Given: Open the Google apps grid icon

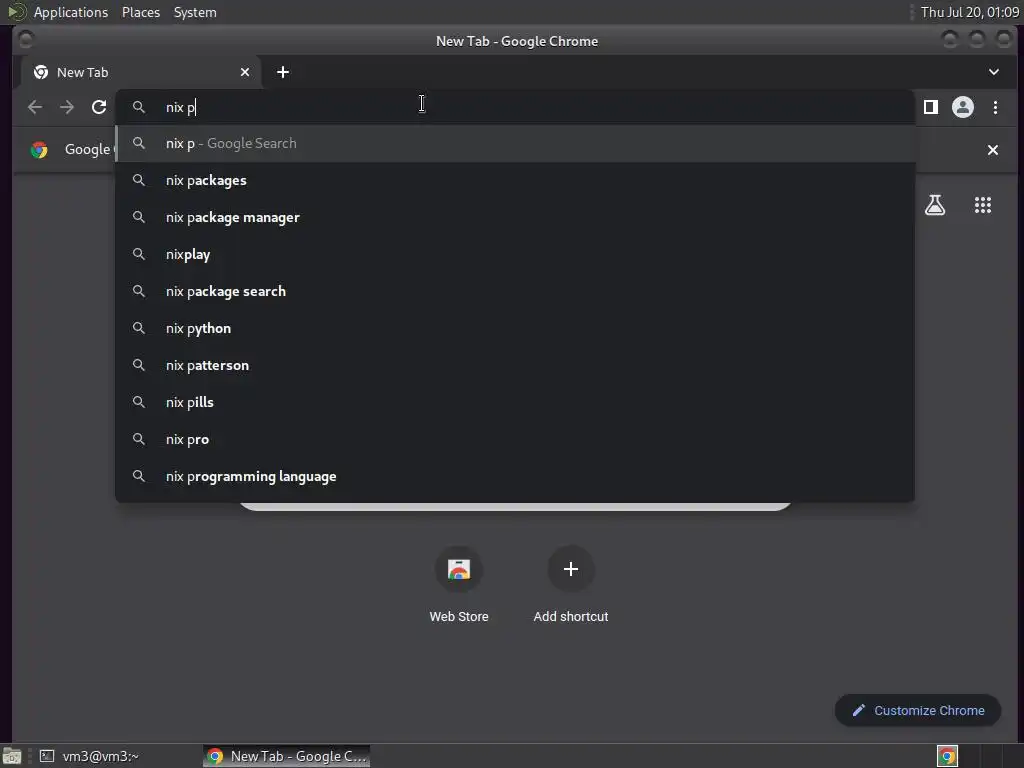Looking at the screenshot, I should tap(983, 205).
